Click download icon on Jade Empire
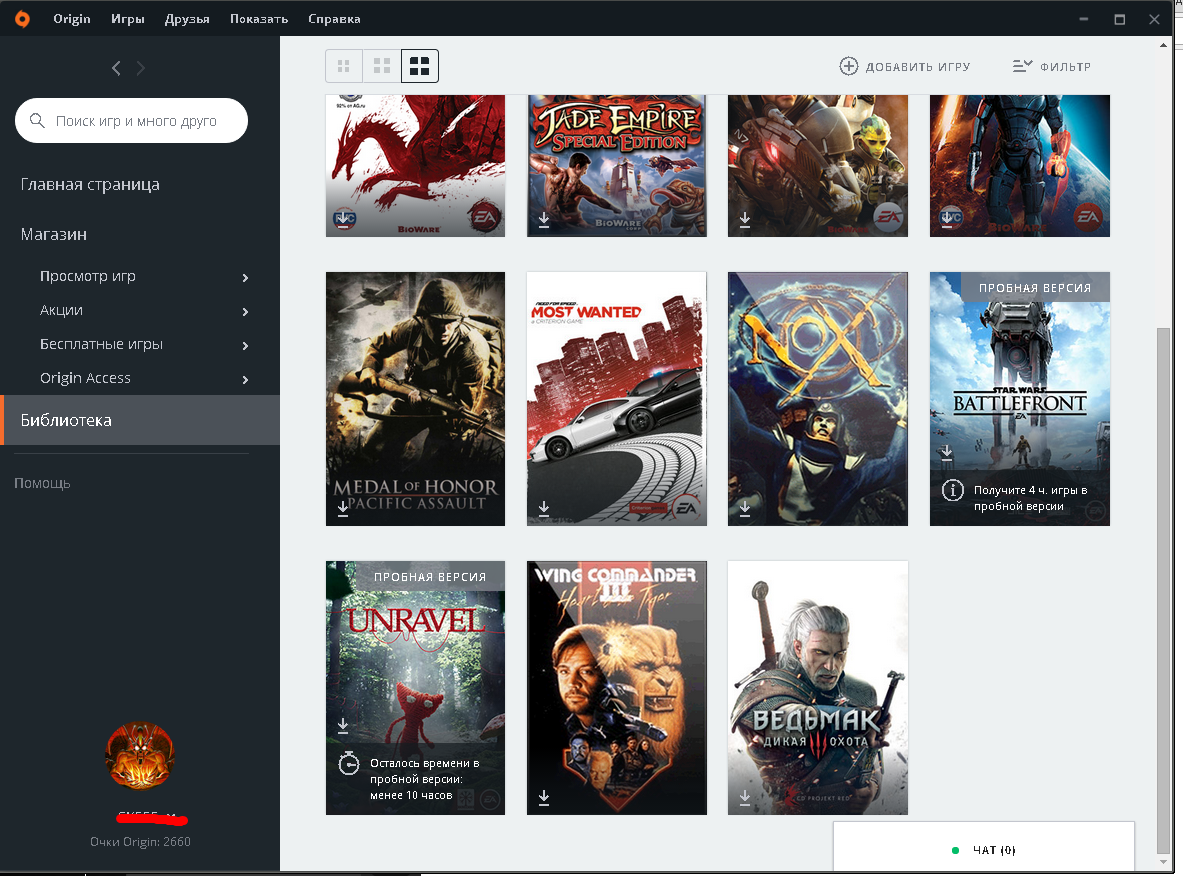1183x876 pixels. click(544, 219)
